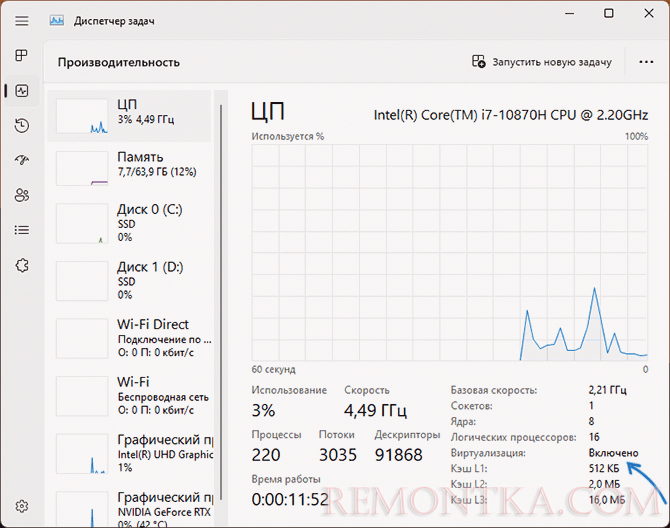
Task: Click the Логических процессоров 16 value
Action: coord(594,437)
